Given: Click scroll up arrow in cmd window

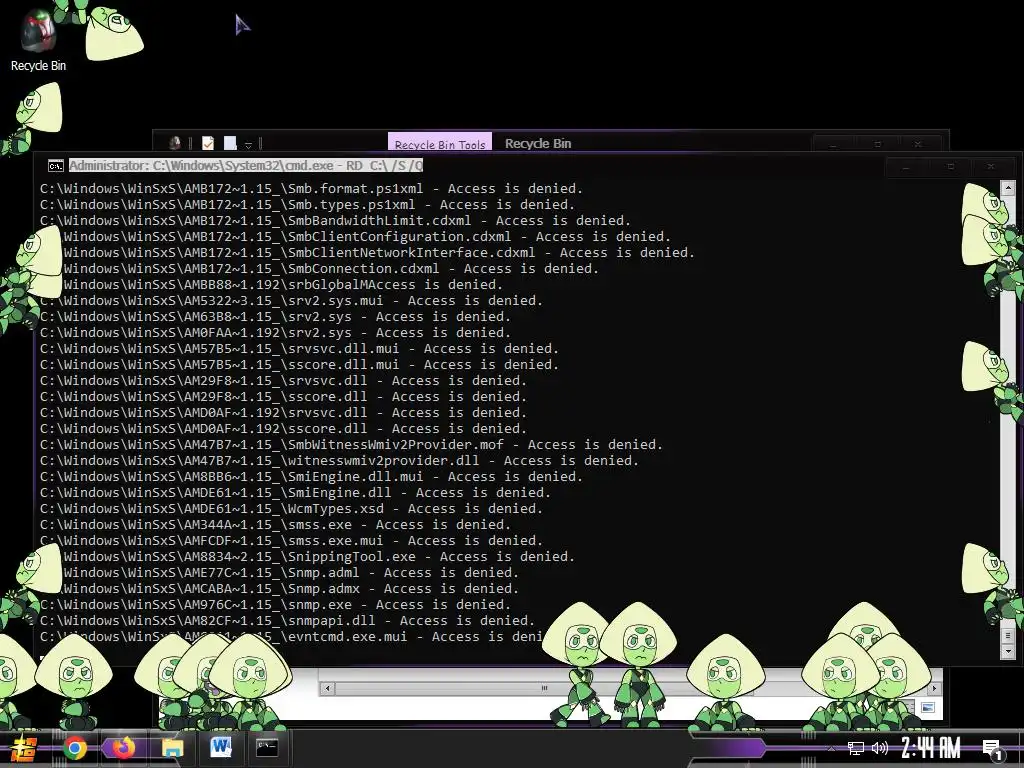Looking at the screenshot, I should (1008, 190).
